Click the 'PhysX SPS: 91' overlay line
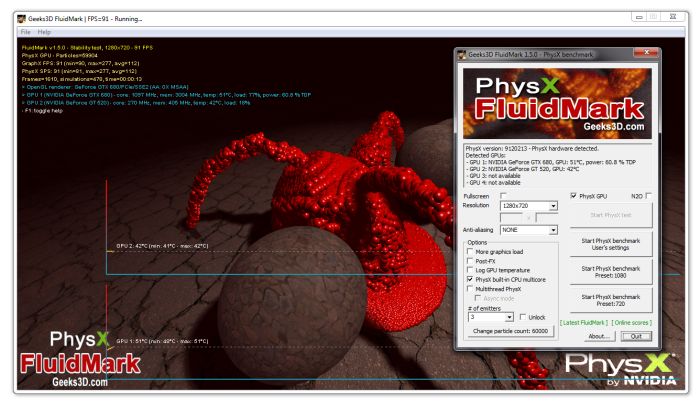This screenshot has width=700, height=406. 79,71
